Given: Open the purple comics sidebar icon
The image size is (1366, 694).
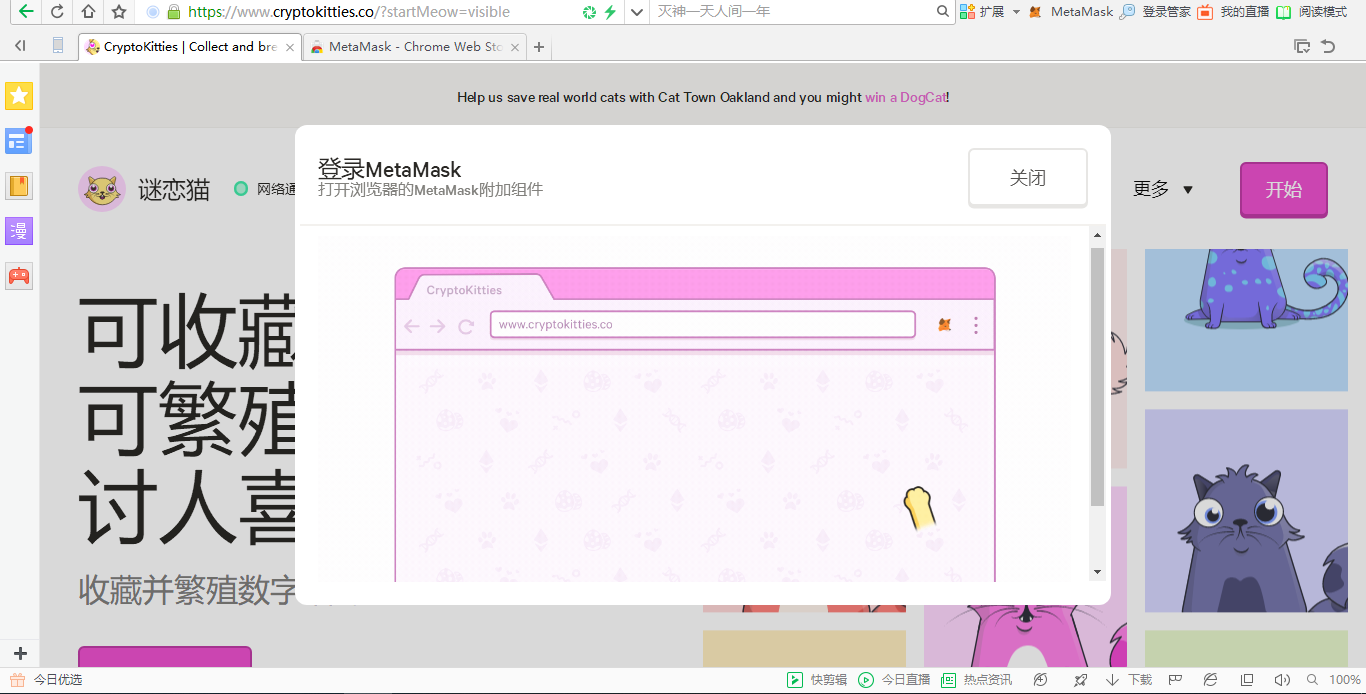Looking at the screenshot, I should (19, 231).
